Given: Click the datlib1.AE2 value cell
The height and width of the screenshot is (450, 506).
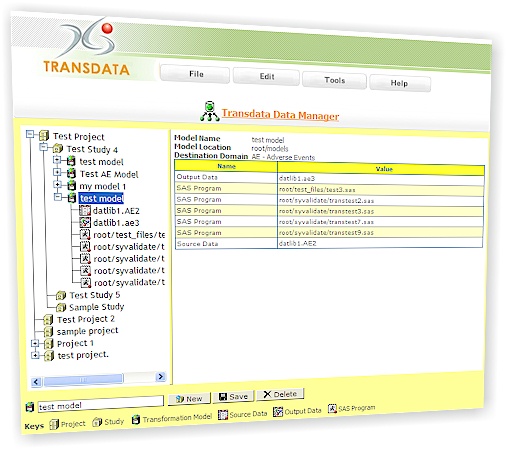Looking at the screenshot, I should pos(380,243).
